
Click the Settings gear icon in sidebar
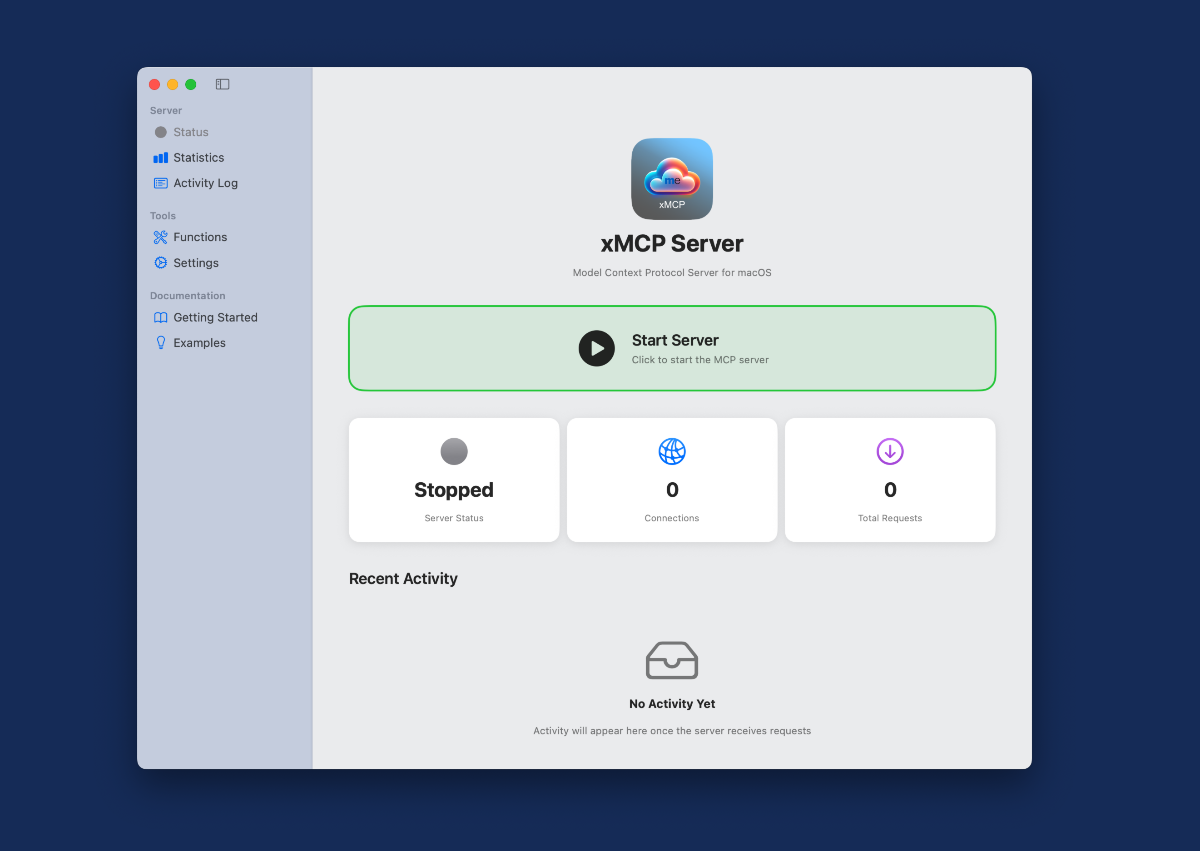tap(160, 263)
